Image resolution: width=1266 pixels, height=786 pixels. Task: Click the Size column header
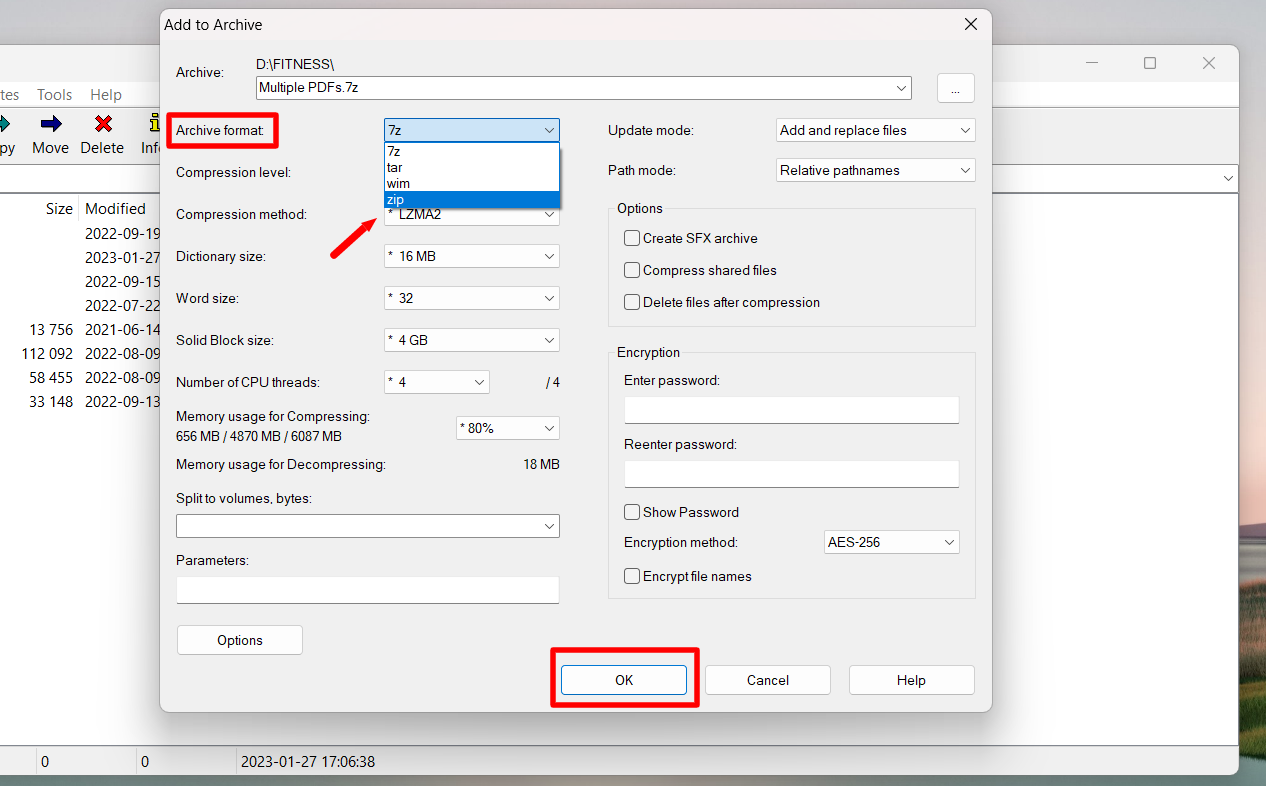click(x=59, y=208)
